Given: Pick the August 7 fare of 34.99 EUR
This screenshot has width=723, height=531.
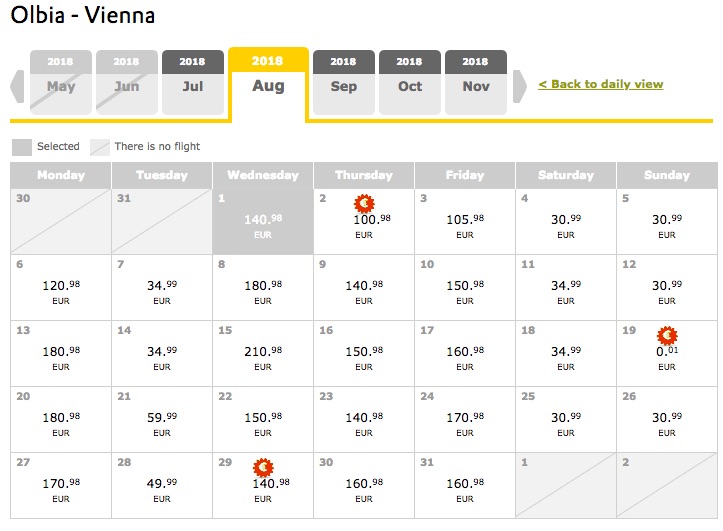Looking at the screenshot, I should tap(162, 288).
